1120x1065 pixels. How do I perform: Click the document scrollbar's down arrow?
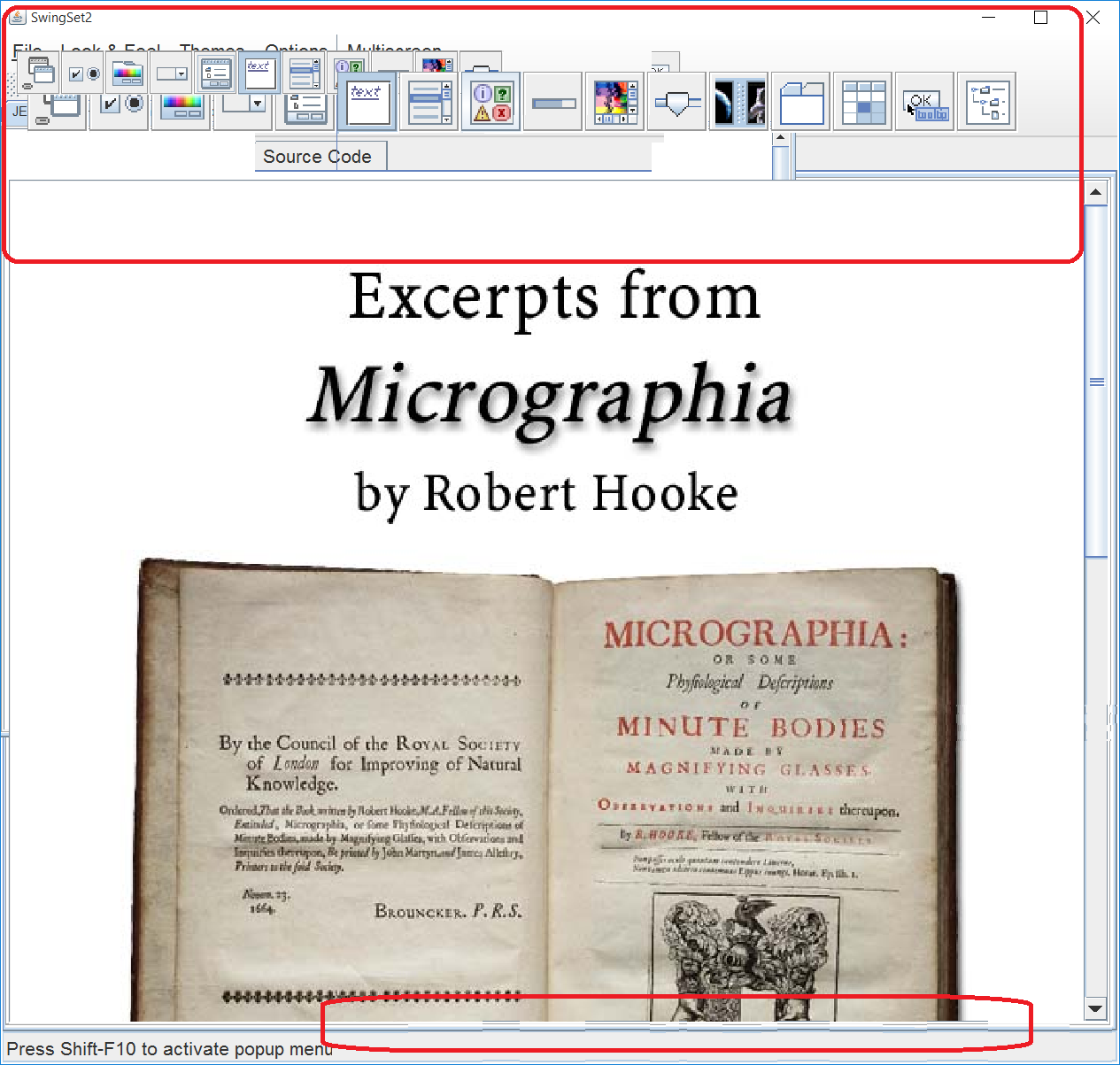pos(1095,1008)
